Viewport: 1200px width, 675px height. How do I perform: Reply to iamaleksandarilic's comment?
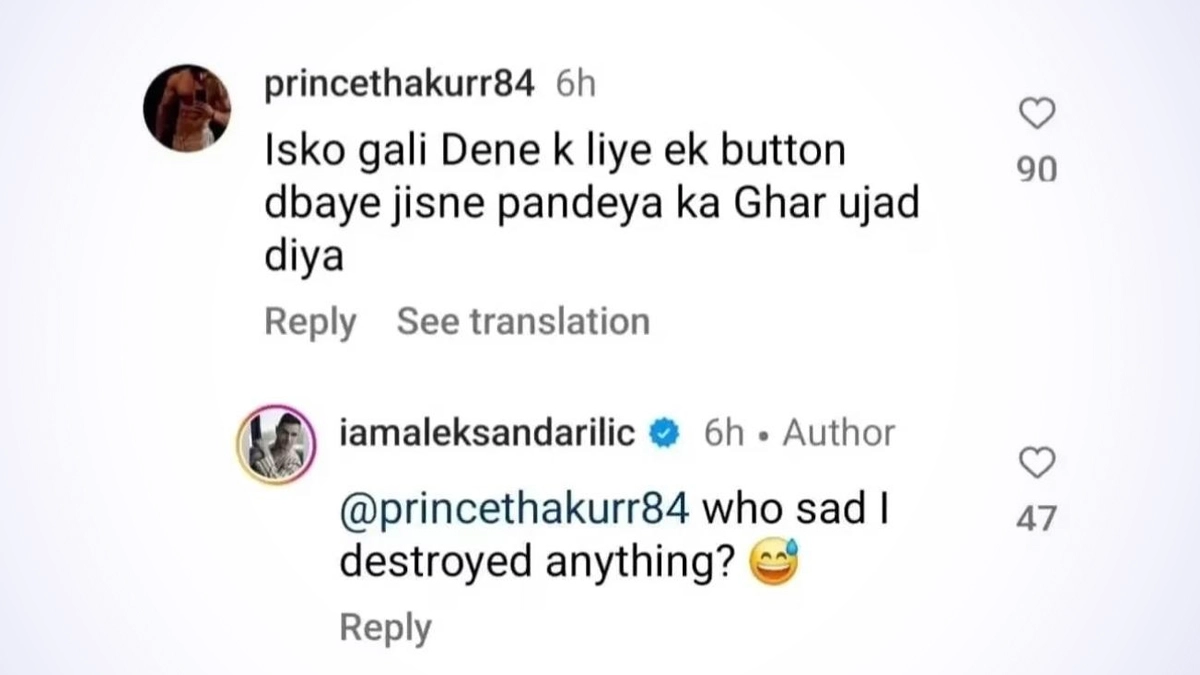click(385, 628)
